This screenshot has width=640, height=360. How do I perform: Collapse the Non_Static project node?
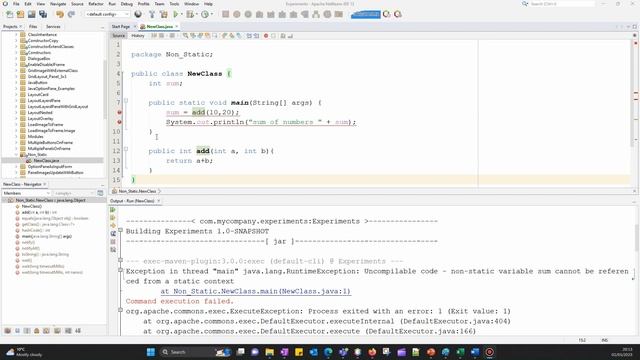16,155
